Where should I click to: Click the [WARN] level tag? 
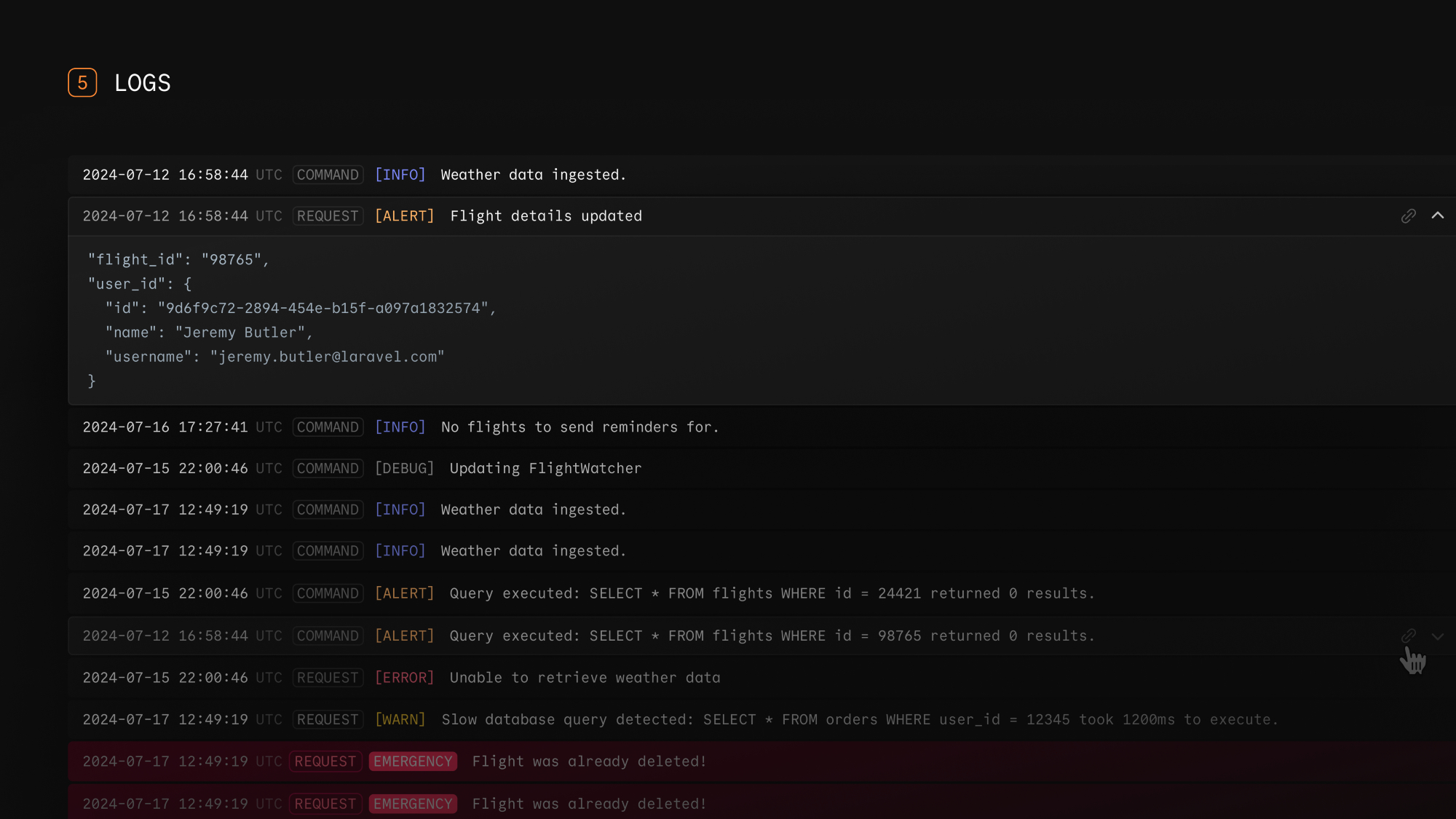(x=400, y=719)
